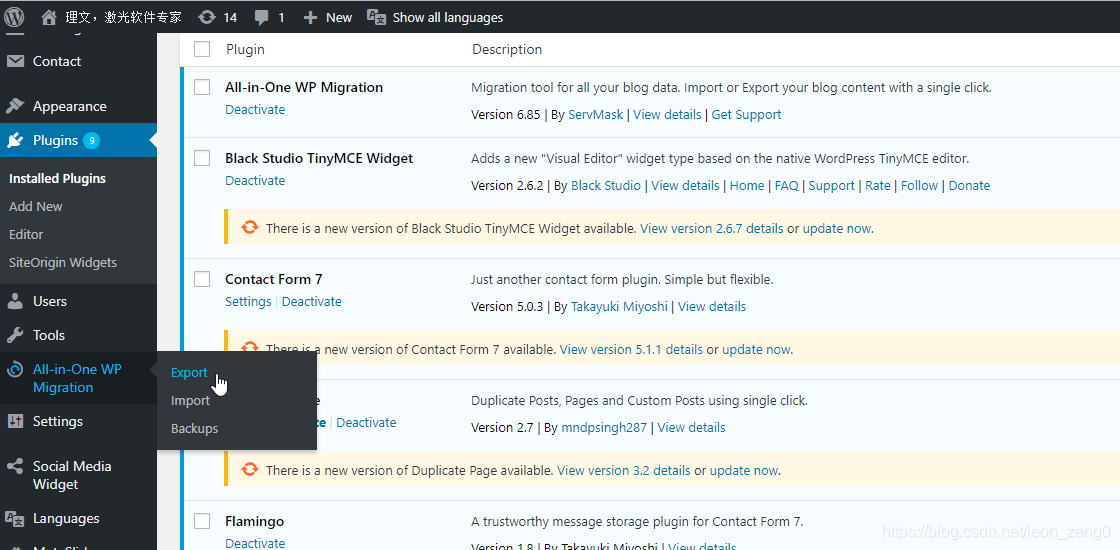View version 5.1.1 details link
The width and height of the screenshot is (1120, 550).
point(631,350)
